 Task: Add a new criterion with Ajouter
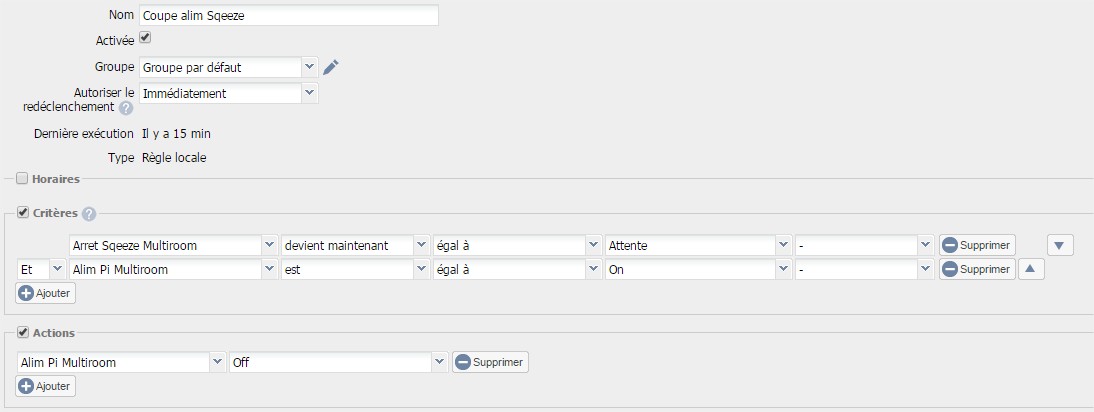(x=45, y=293)
